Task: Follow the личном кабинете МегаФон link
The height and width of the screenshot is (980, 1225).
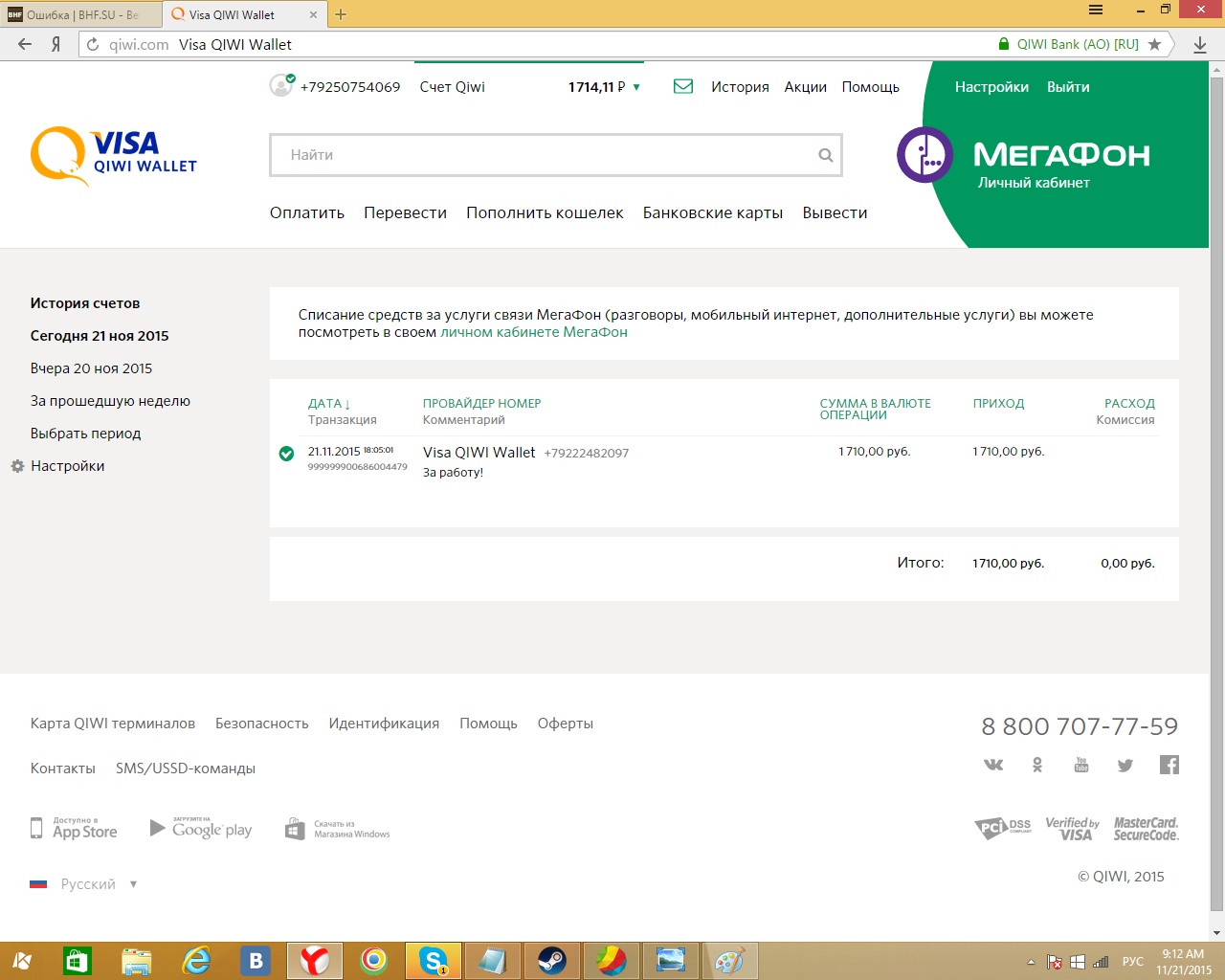Action: (534, 332)
